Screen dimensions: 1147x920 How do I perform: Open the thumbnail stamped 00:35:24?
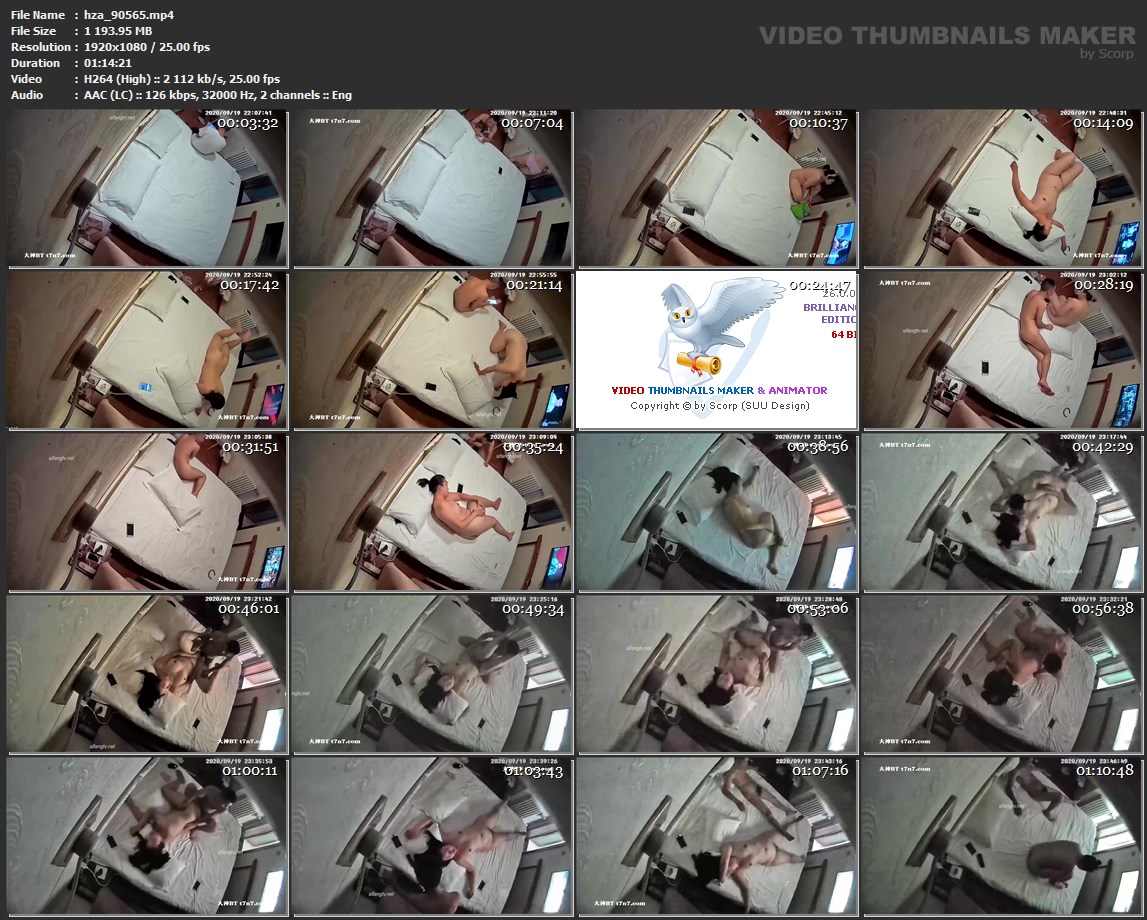433,512
